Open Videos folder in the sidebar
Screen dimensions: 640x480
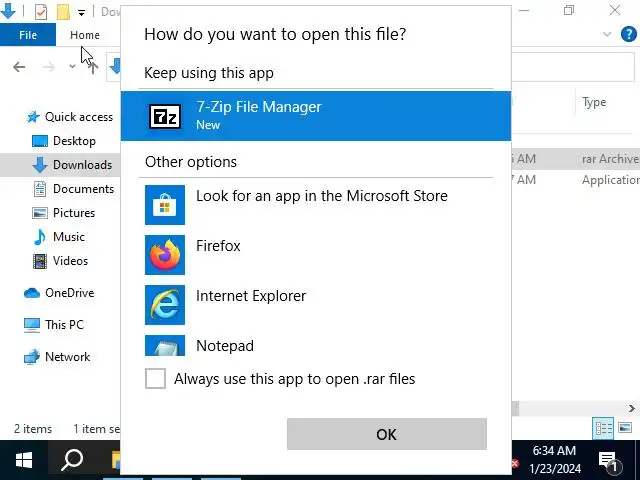[x=60, y=261]
